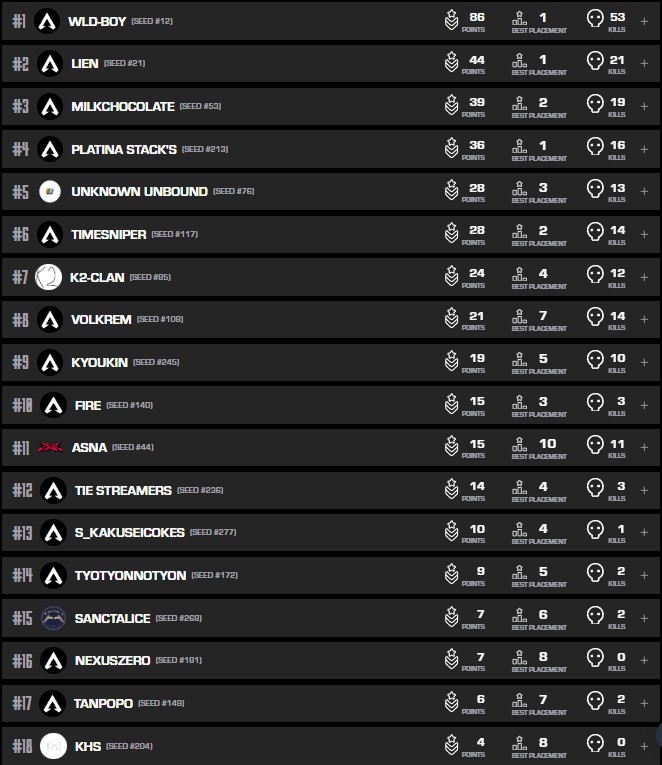
Task: Click best placement podium icon for TIMESNIPER
Action: pos(519,234)
